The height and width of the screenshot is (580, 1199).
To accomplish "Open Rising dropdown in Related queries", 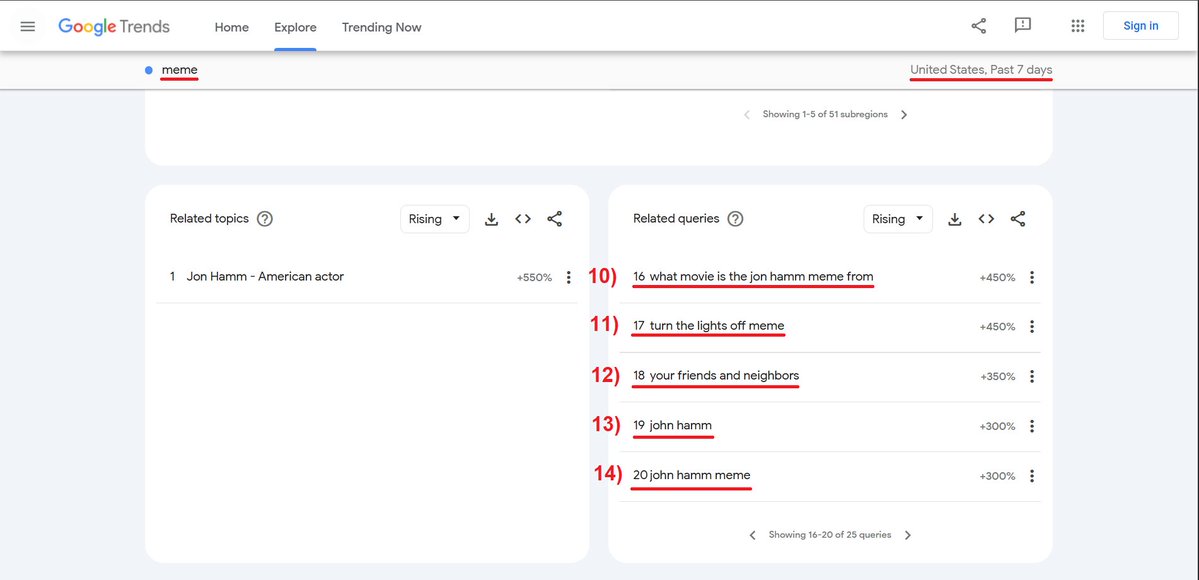I will 898,219.
